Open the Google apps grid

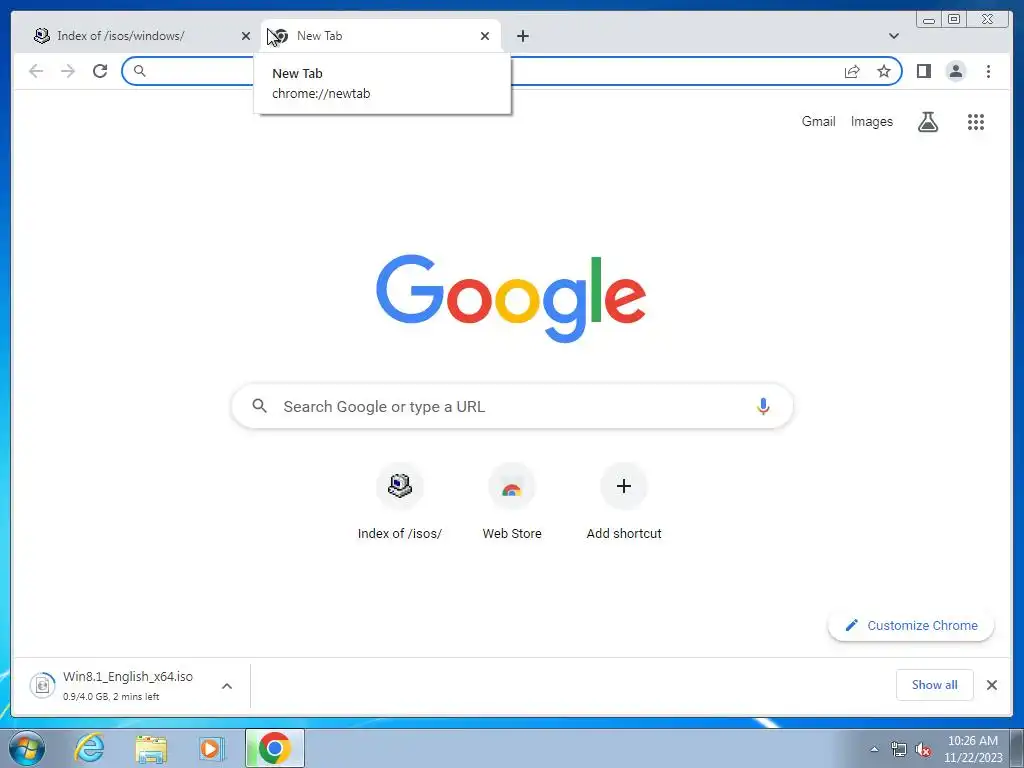(x=976, y=121)
